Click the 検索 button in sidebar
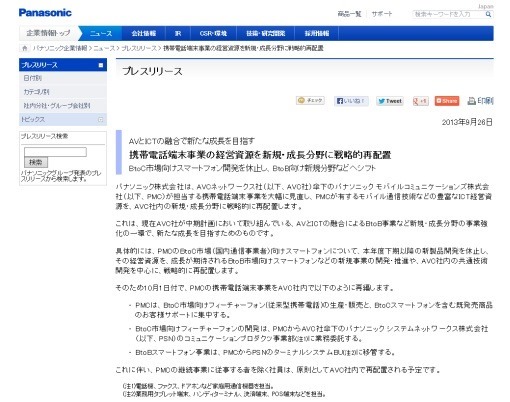510x402 pixels. coord(36,162)
